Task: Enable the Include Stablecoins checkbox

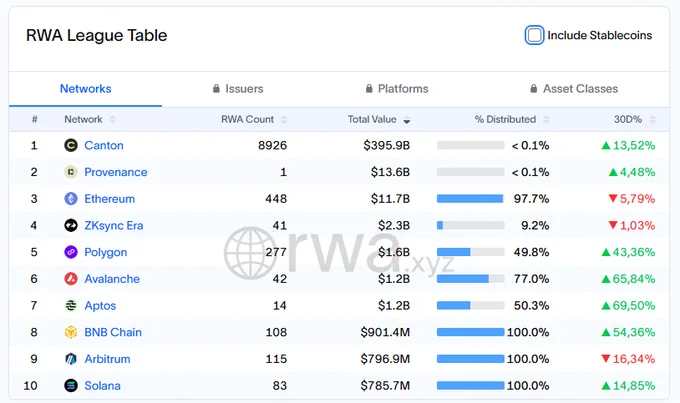Action: coord(534,35)
